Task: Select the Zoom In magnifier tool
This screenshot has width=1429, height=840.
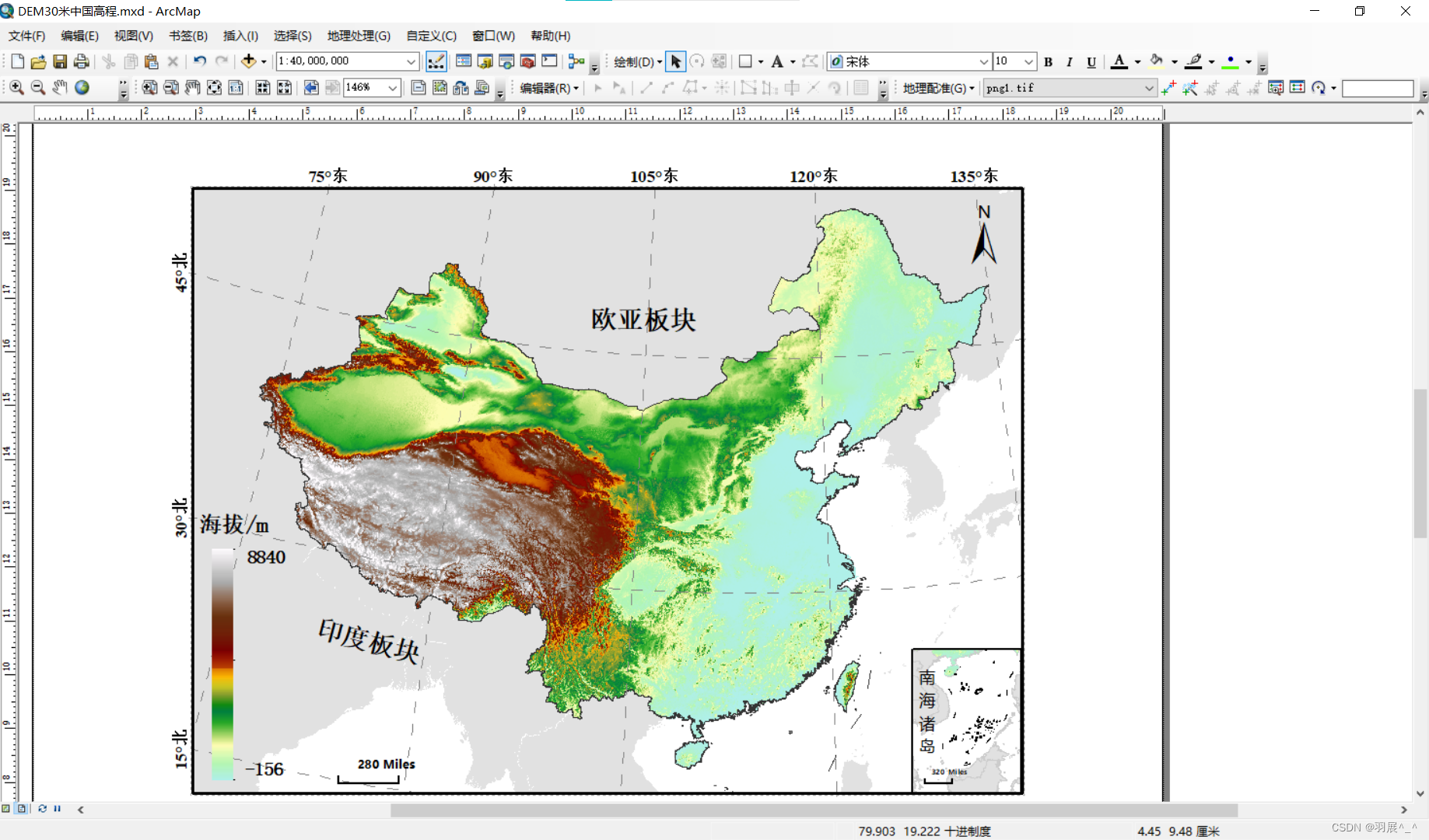Action: tap(17, 88)
